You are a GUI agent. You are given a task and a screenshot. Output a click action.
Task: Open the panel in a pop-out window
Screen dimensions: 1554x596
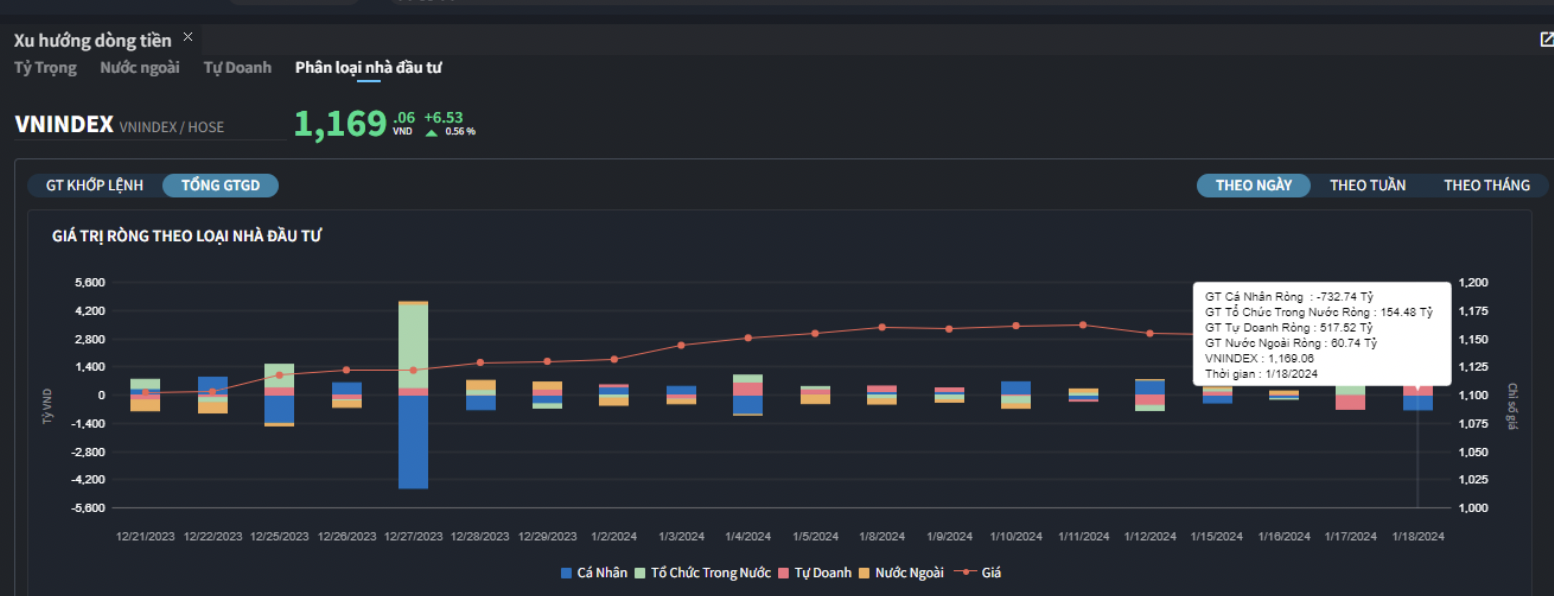coord(1546,40)
